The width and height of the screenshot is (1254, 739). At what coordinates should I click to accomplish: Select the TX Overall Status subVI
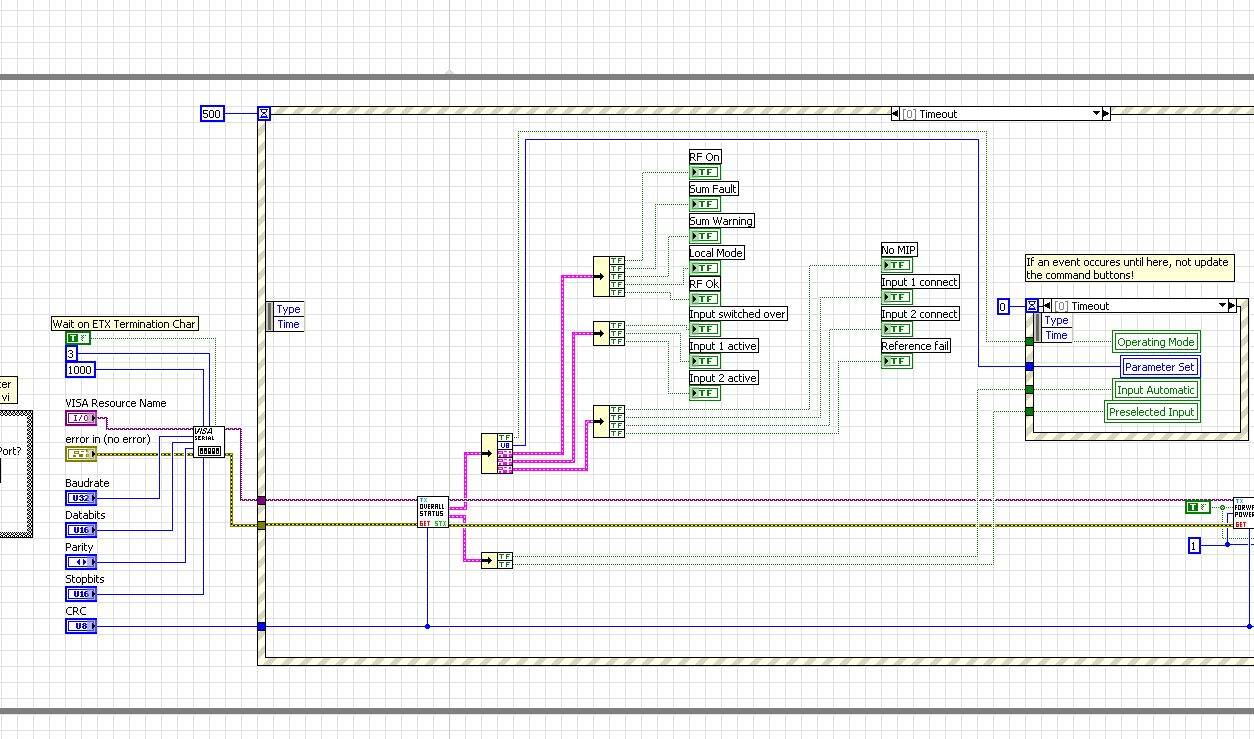tap(433, 511)
